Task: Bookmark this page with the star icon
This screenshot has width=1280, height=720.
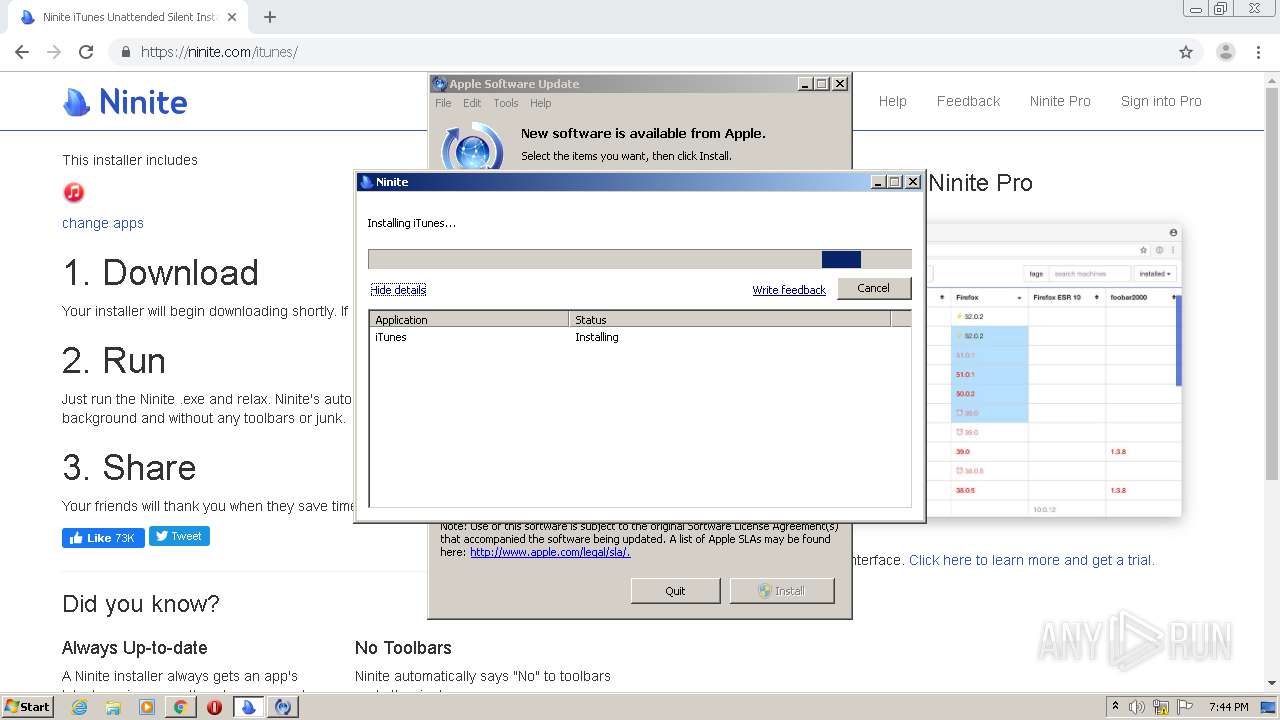Action: [1186, 52]
